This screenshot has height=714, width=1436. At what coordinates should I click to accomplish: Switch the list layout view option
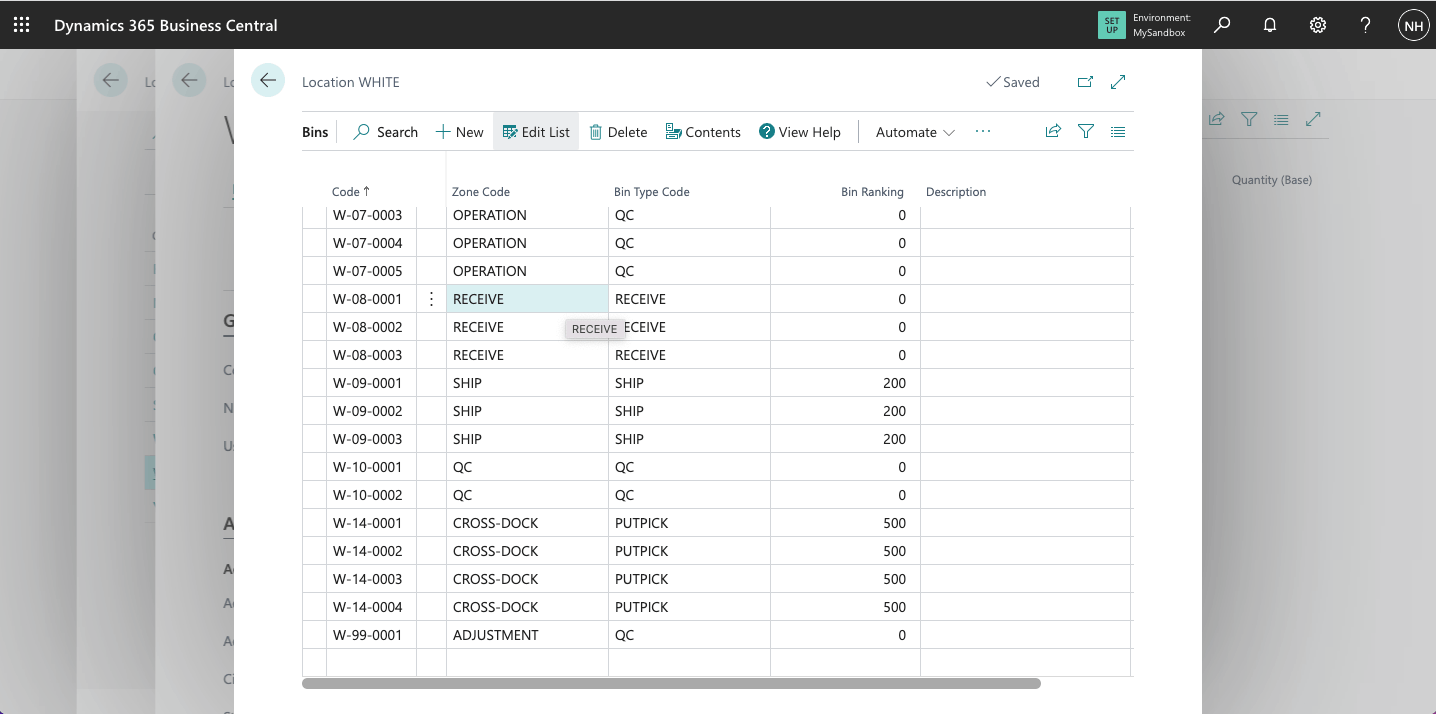tap(1118, 131)
